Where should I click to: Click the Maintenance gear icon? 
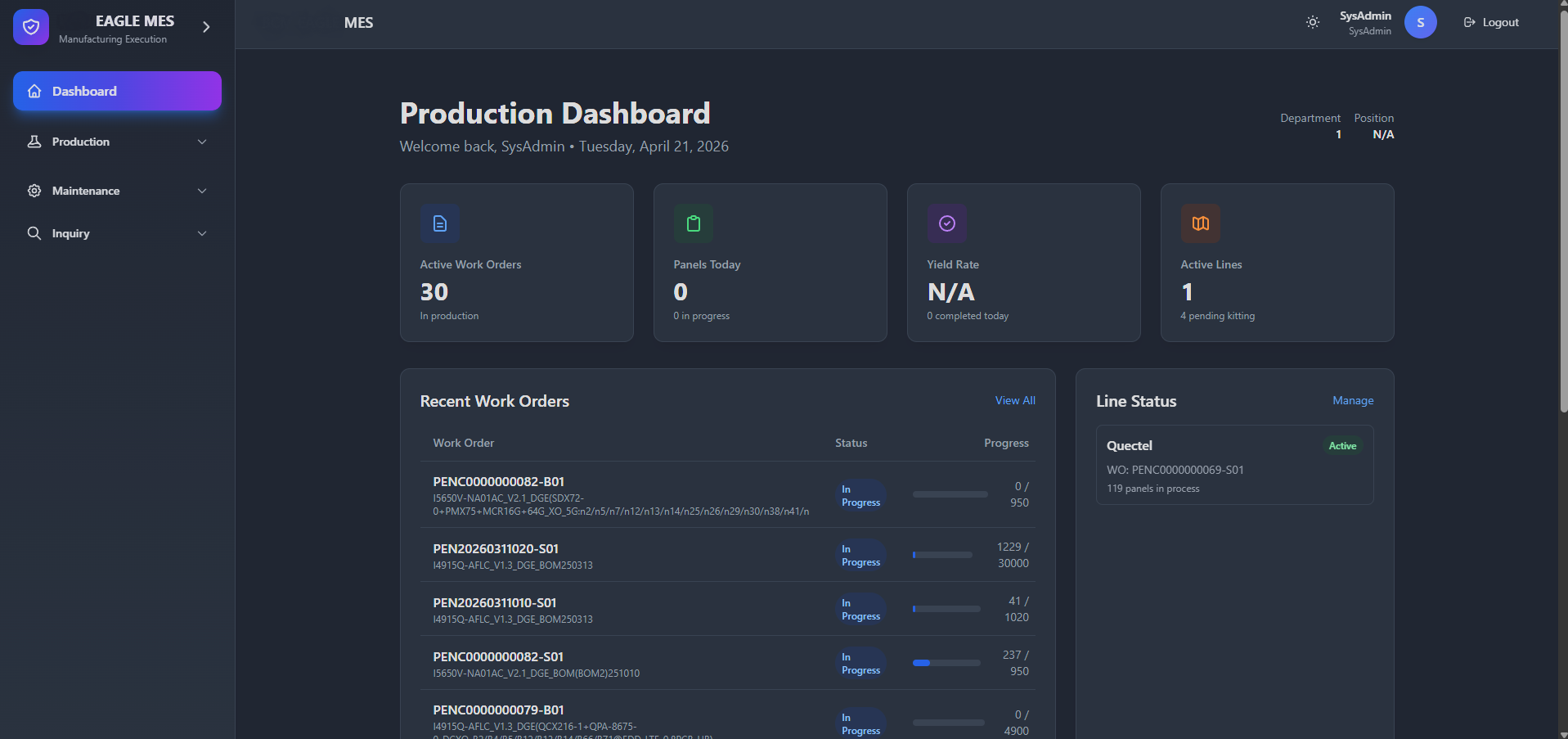click(34, 191)
